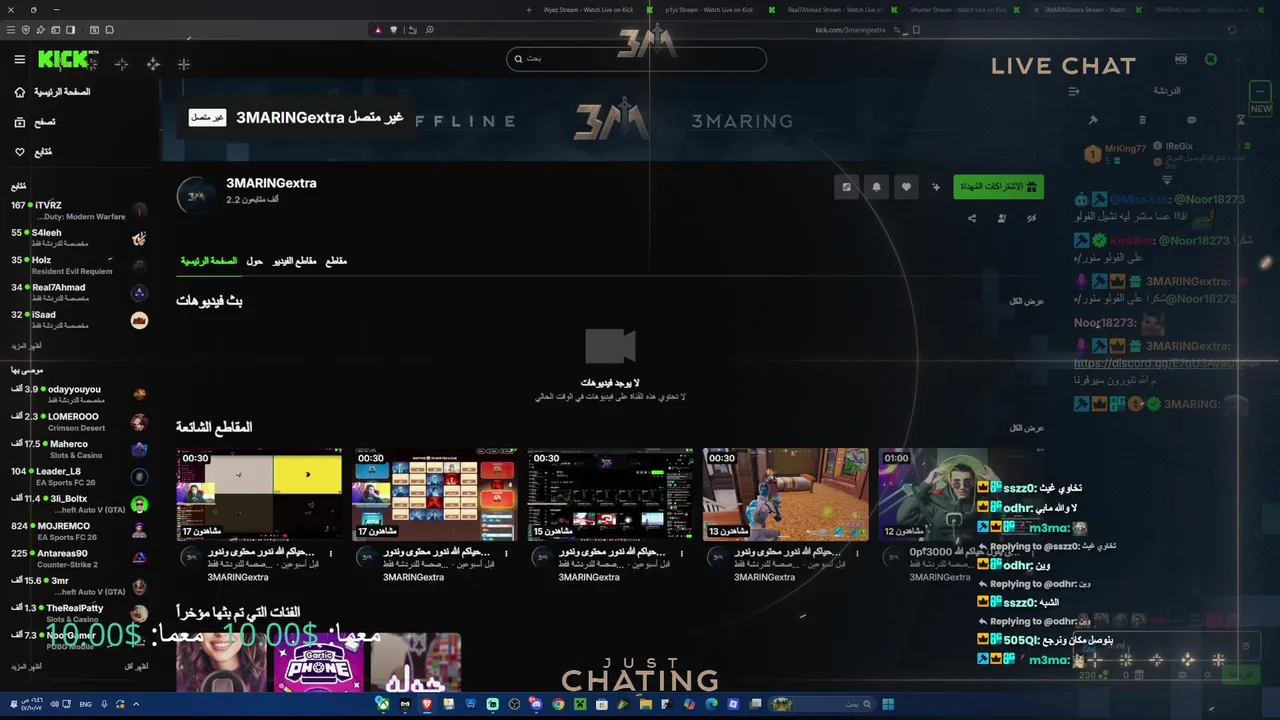Viewport: 1280px width, 720px height.
Task: Click the Windows Start button
Action: 888,704
